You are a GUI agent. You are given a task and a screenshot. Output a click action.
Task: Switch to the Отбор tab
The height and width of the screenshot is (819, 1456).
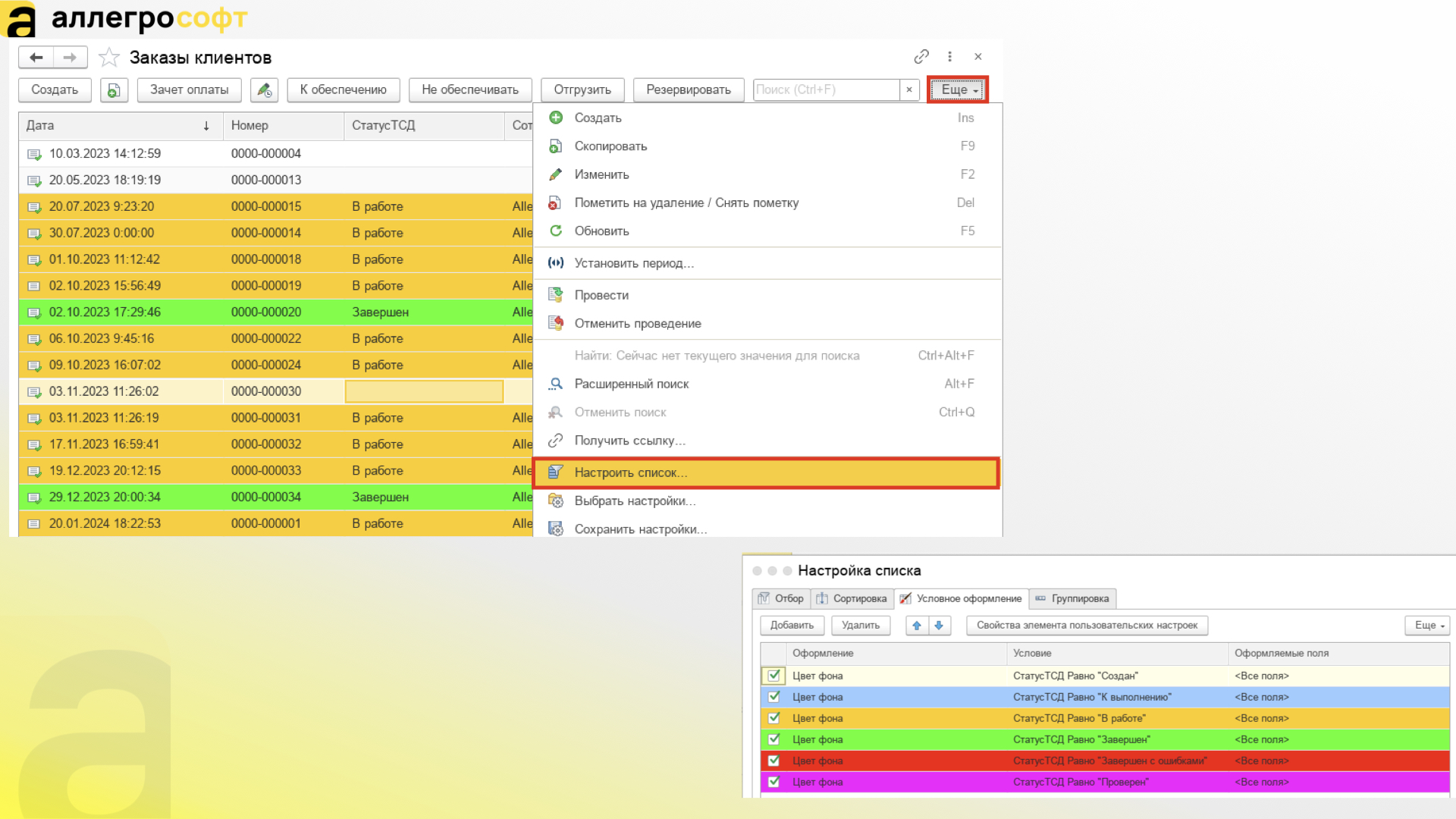[x=781, y=598]
